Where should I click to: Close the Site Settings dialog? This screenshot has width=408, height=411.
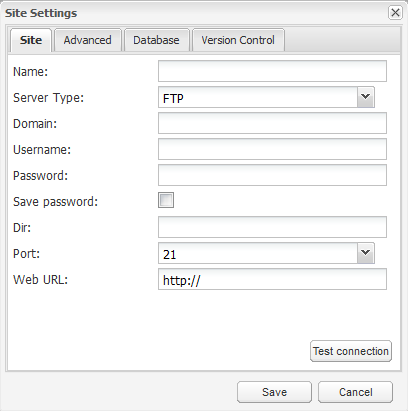(x=395, y=13)
